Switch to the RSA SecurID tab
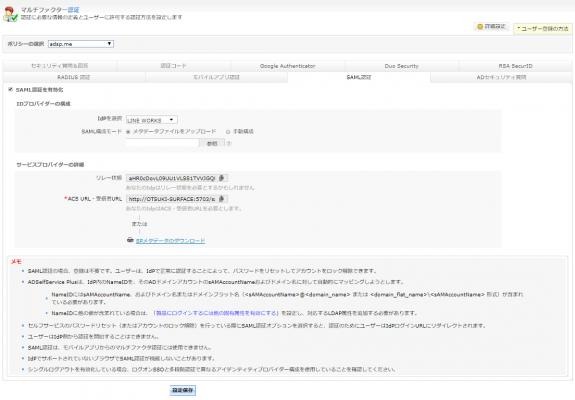The width and height of the screenshot is (575, 400). tap(515, 66)
